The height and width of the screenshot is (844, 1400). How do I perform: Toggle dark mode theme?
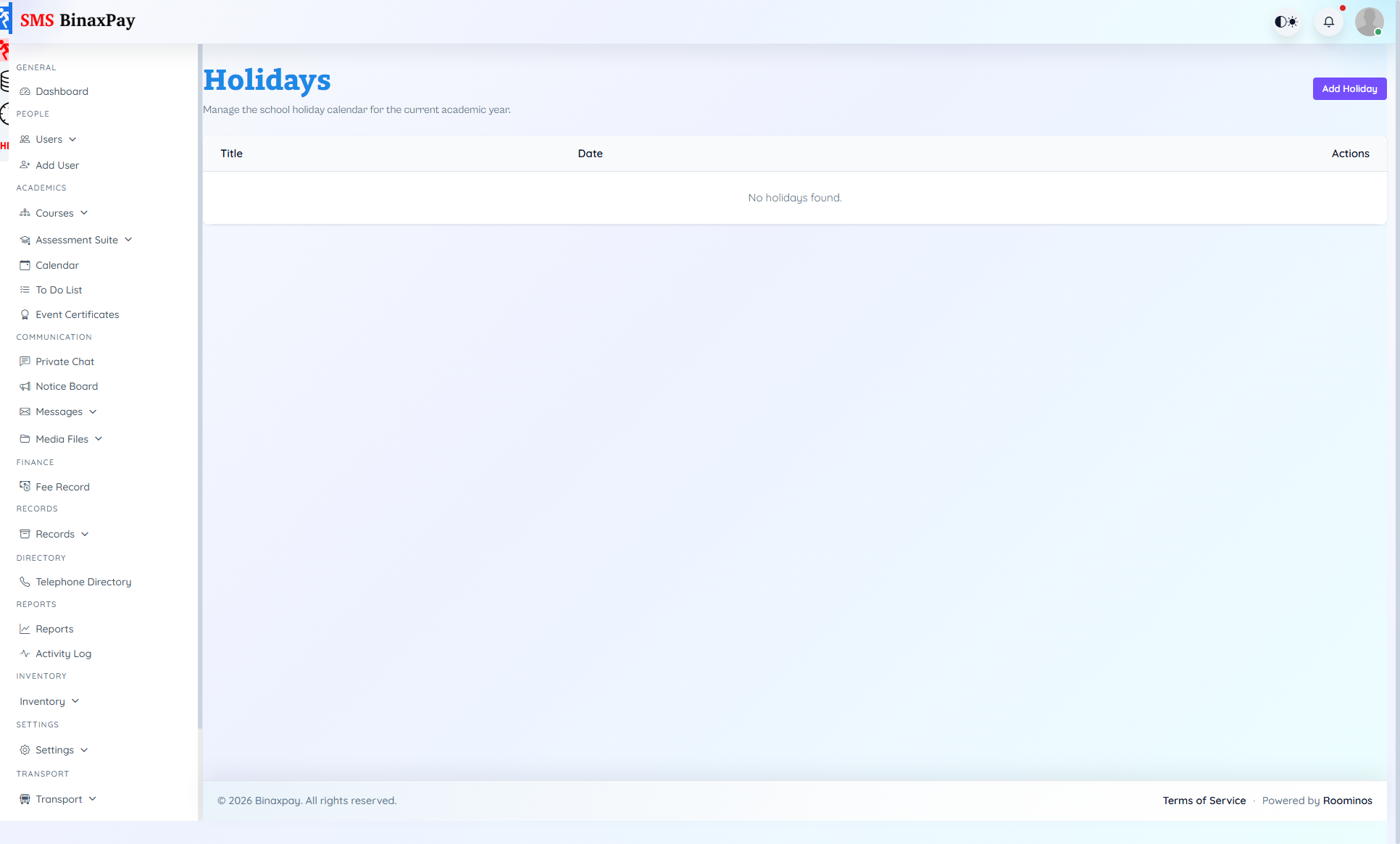pos(1286,21)
